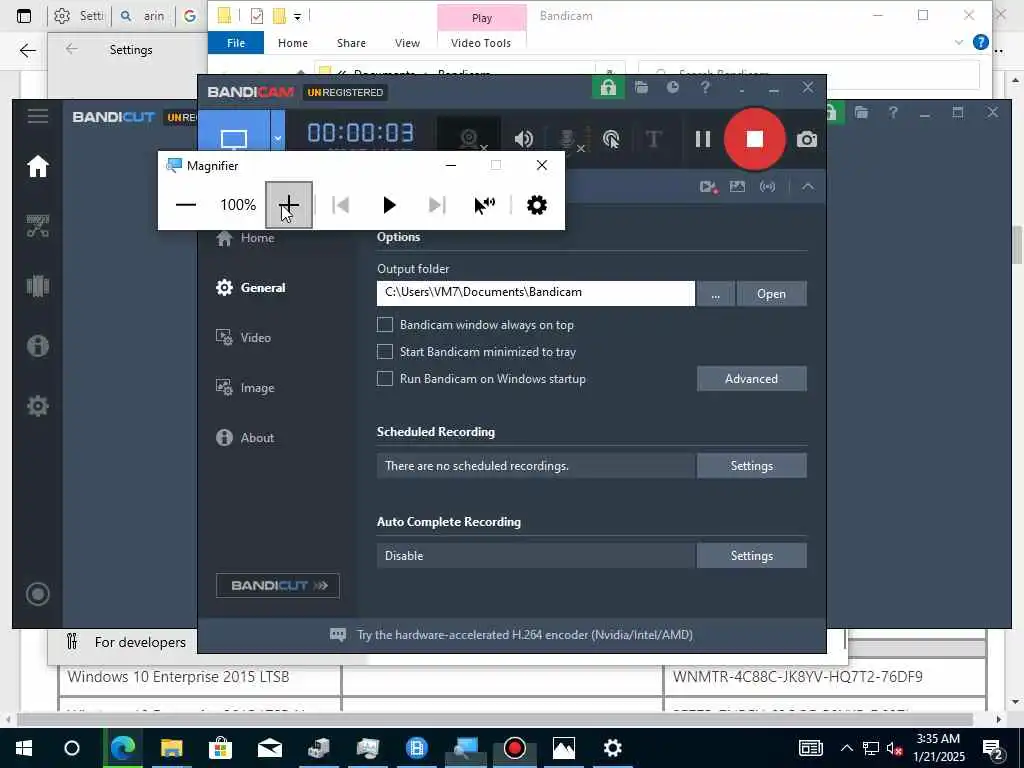Open the Advanced options button
The height and width of the screenshot is (768, 1024).
pos(752,379)
